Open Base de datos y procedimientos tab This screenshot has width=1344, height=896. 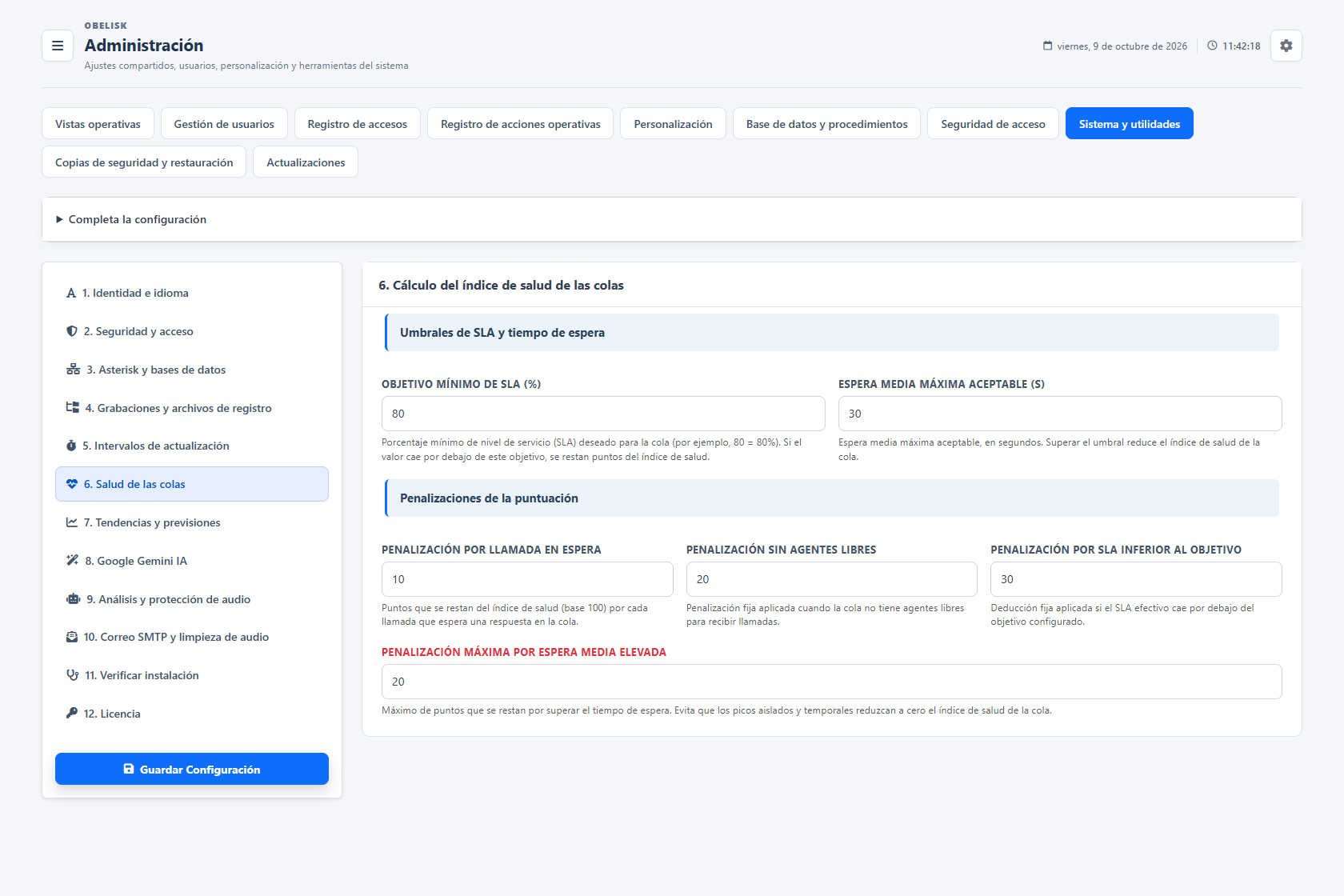click(827, 124)
